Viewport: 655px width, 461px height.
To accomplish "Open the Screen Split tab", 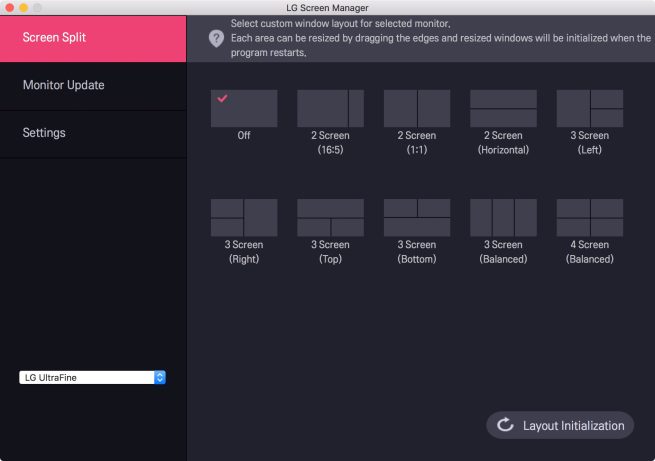I will [x=93, y=39].
